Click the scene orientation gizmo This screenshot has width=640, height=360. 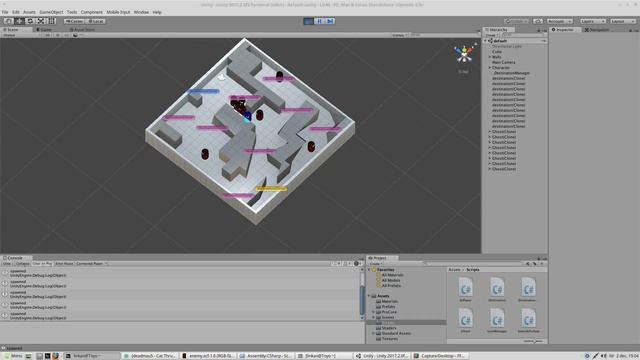pyautogui.click(x=464, y=54)
